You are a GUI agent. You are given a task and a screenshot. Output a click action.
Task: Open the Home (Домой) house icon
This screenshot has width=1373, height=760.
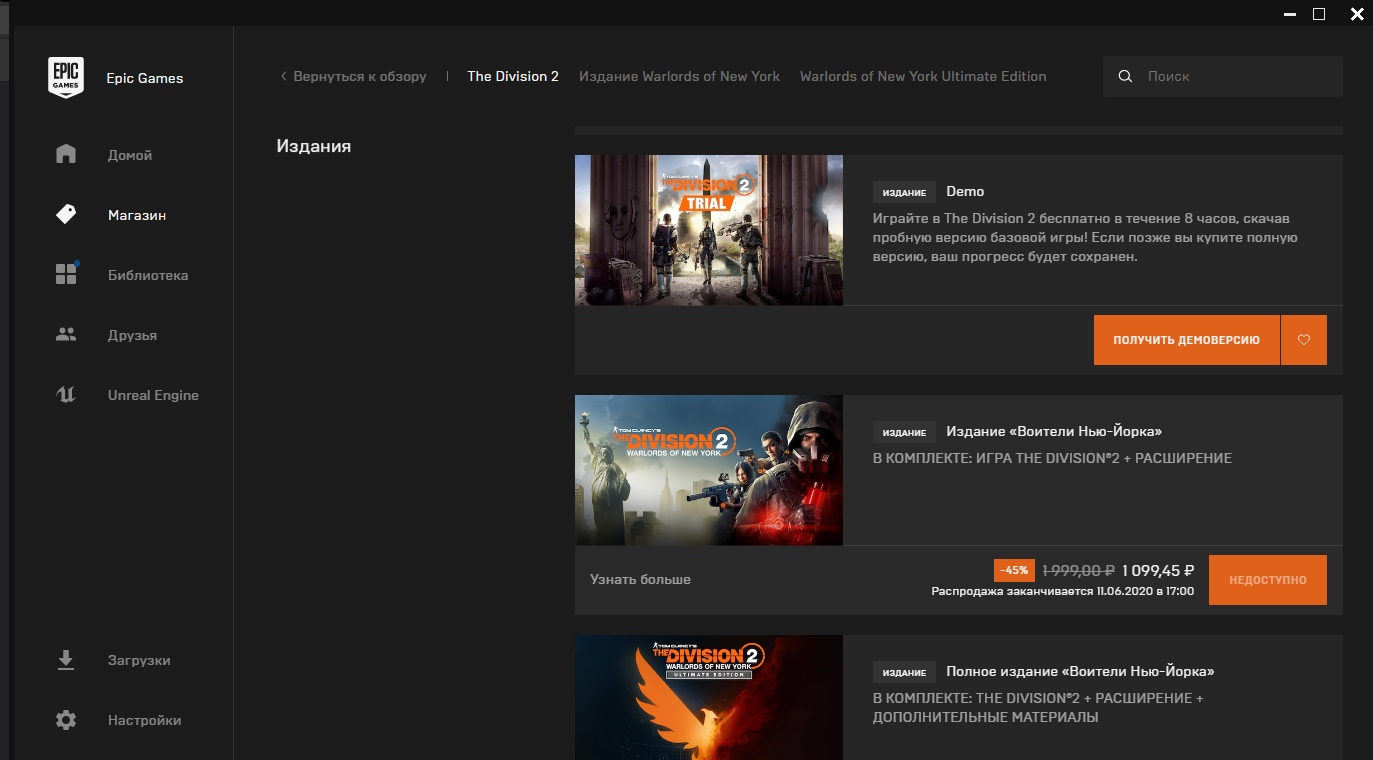pos(66,154)
